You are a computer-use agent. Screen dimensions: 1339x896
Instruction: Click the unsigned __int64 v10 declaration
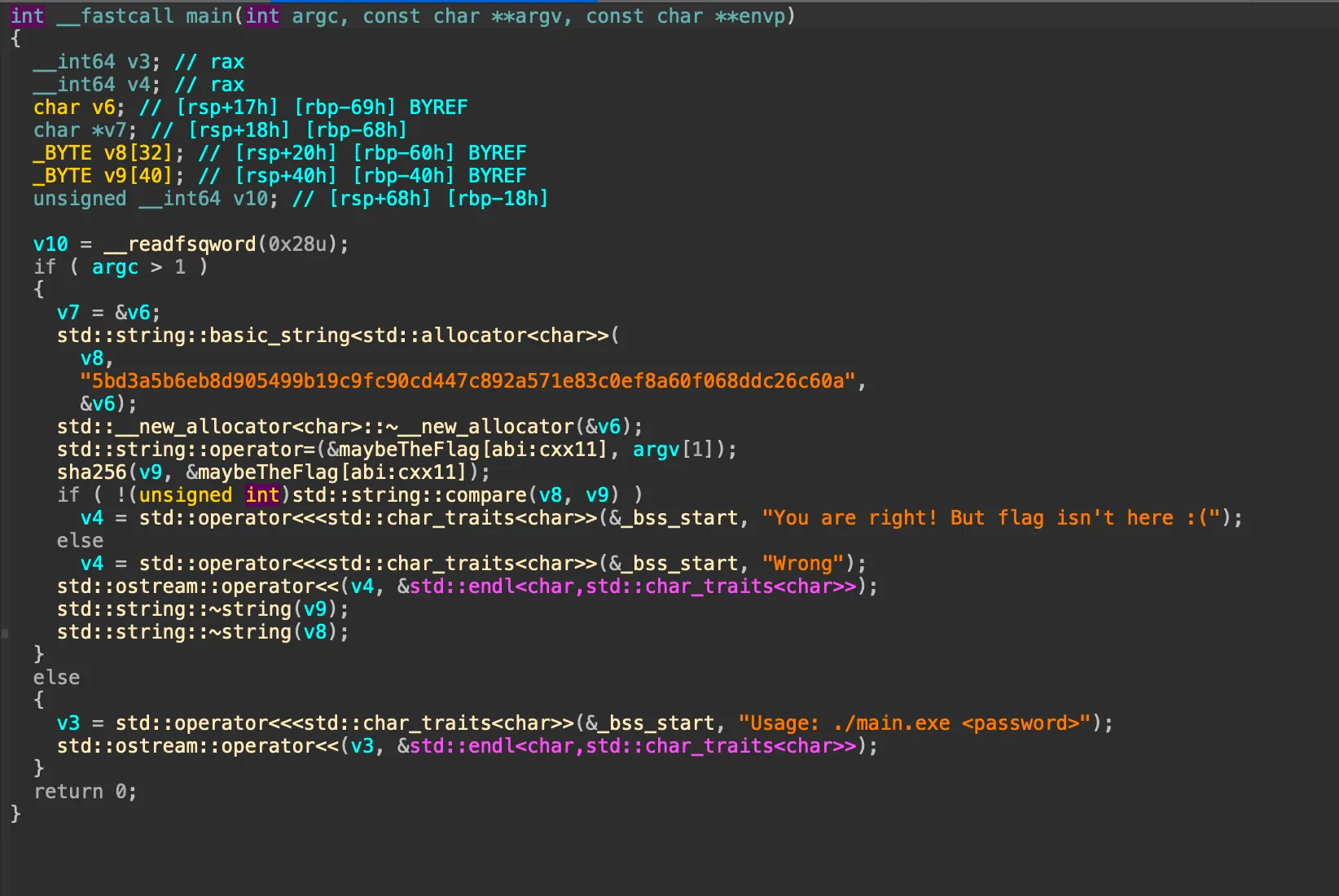(x=156, y=199)
